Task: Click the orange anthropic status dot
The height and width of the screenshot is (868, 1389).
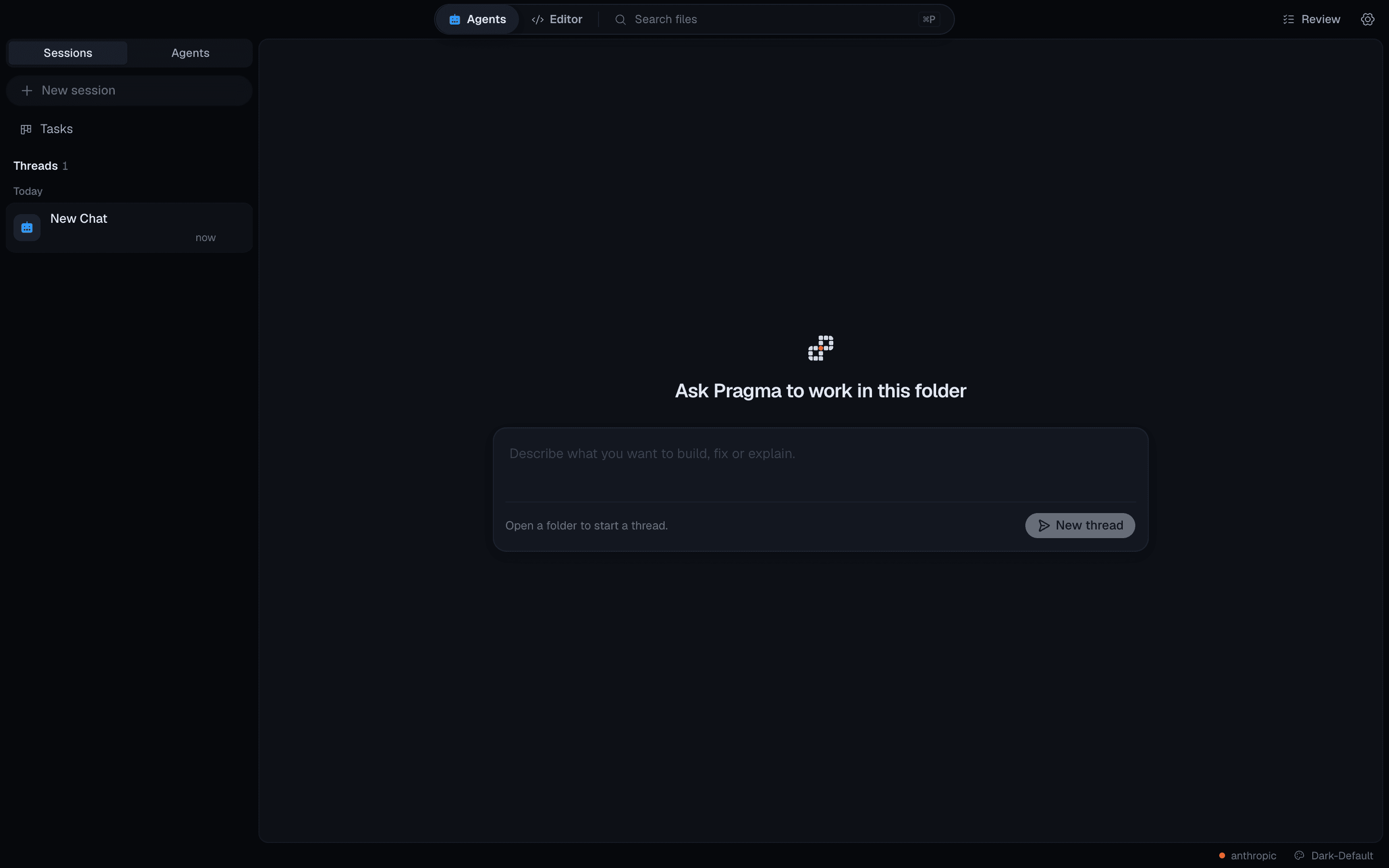Action: click(x=1222, y=855)
